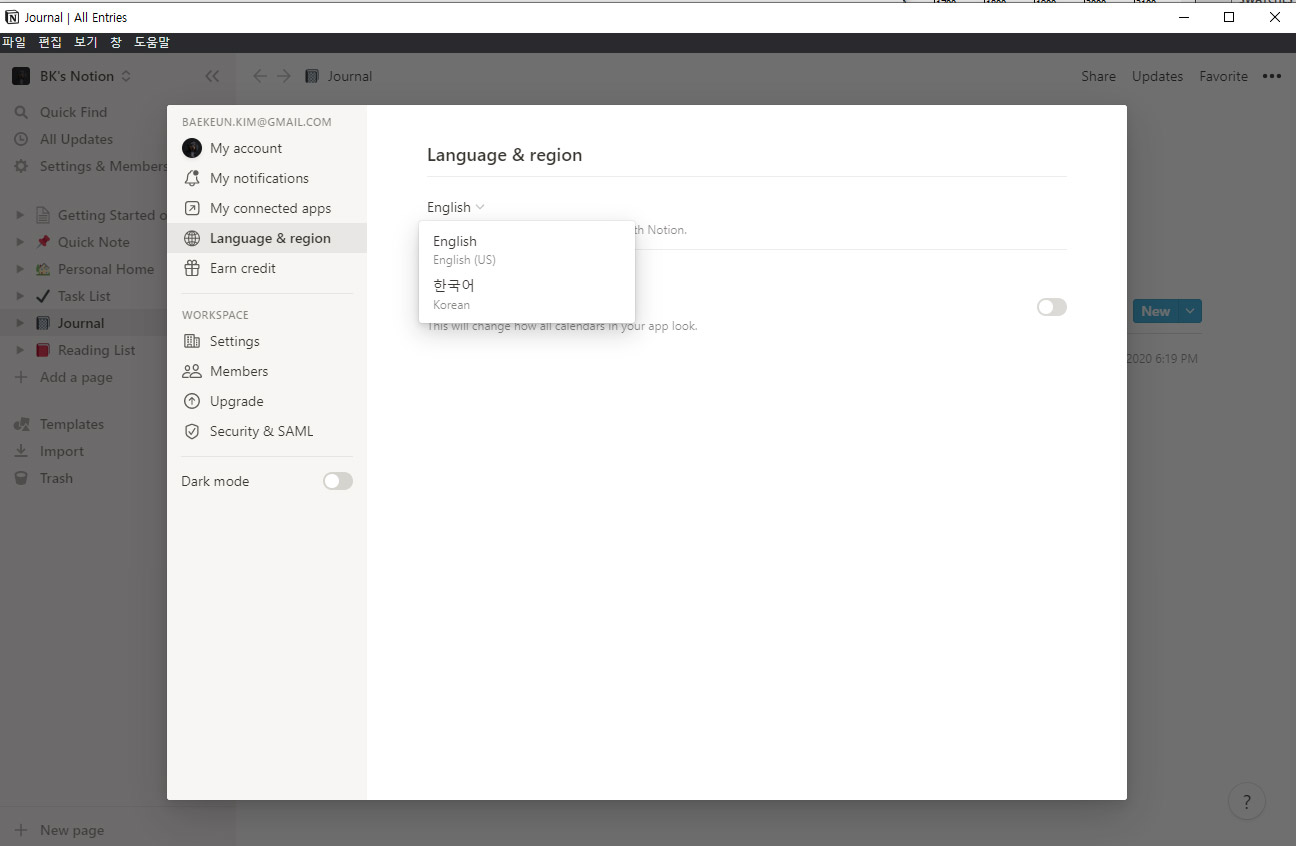This screenshot has width=1296, height=846.
Task: Open dropdown arrow next to New
Action: (1190, 311)
